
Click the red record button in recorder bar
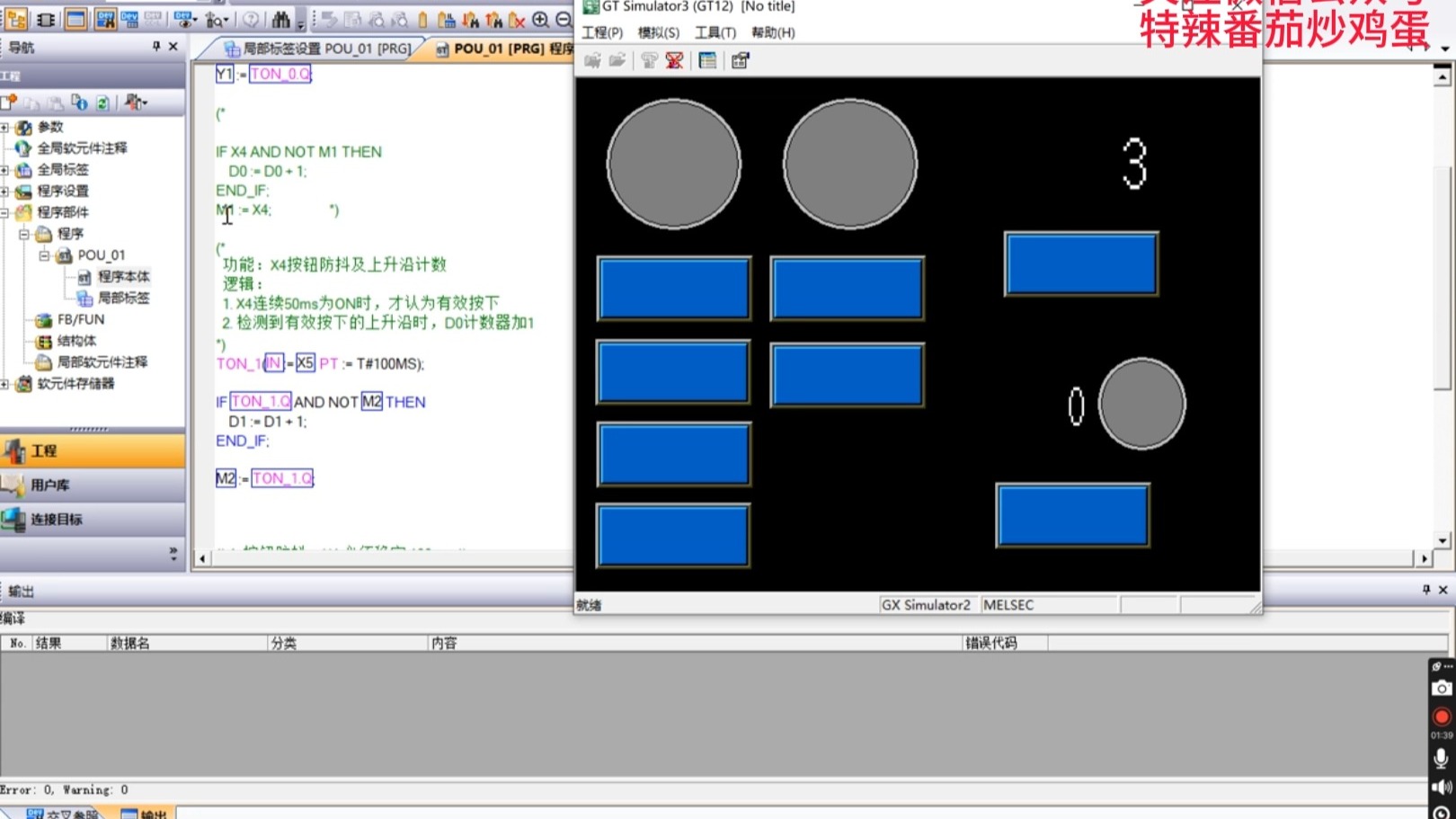1442,717
